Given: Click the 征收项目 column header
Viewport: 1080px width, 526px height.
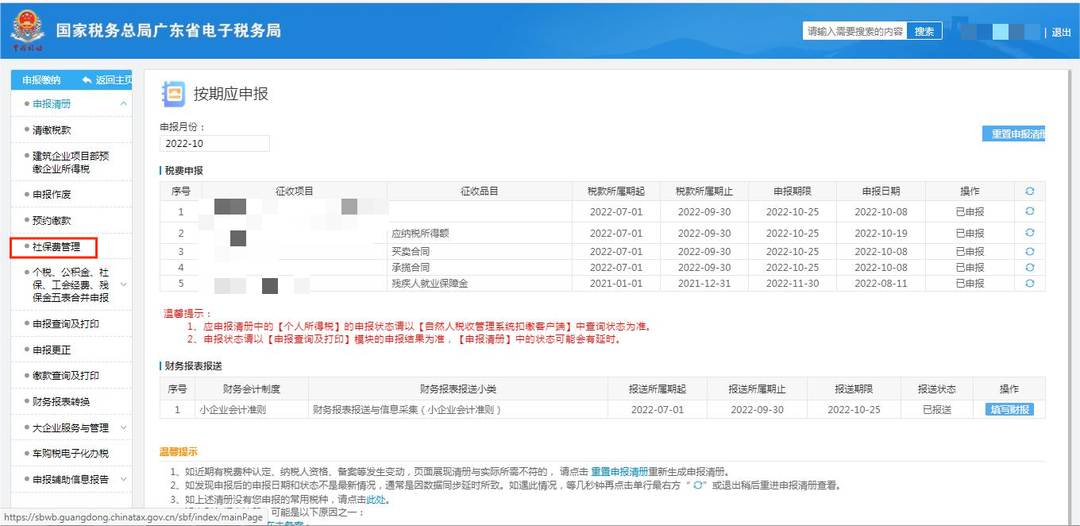Looking at the screenshot, I should 294,191.
